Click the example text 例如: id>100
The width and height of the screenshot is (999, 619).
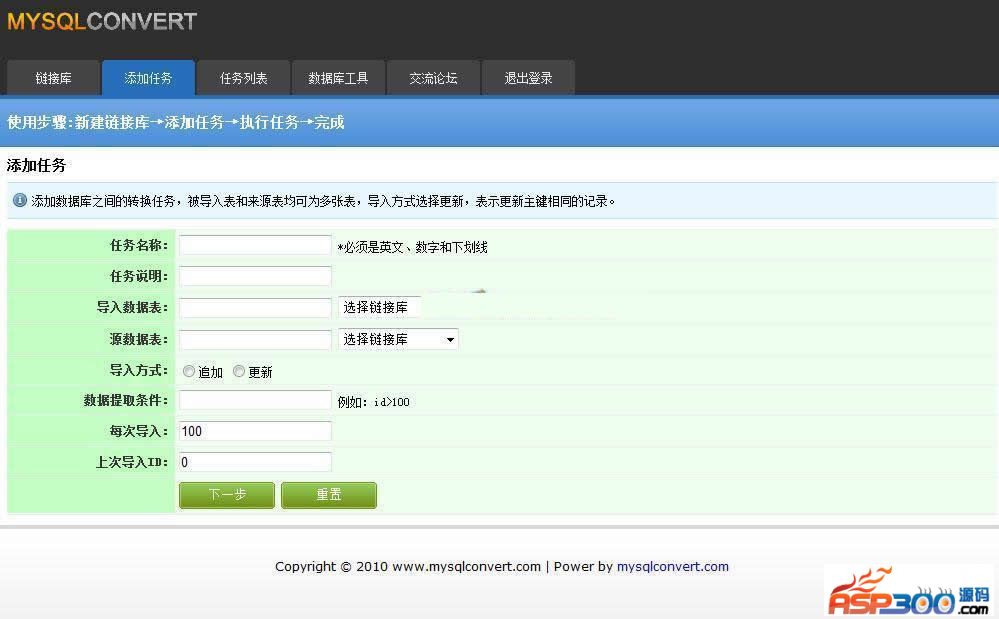pos(373,402)
